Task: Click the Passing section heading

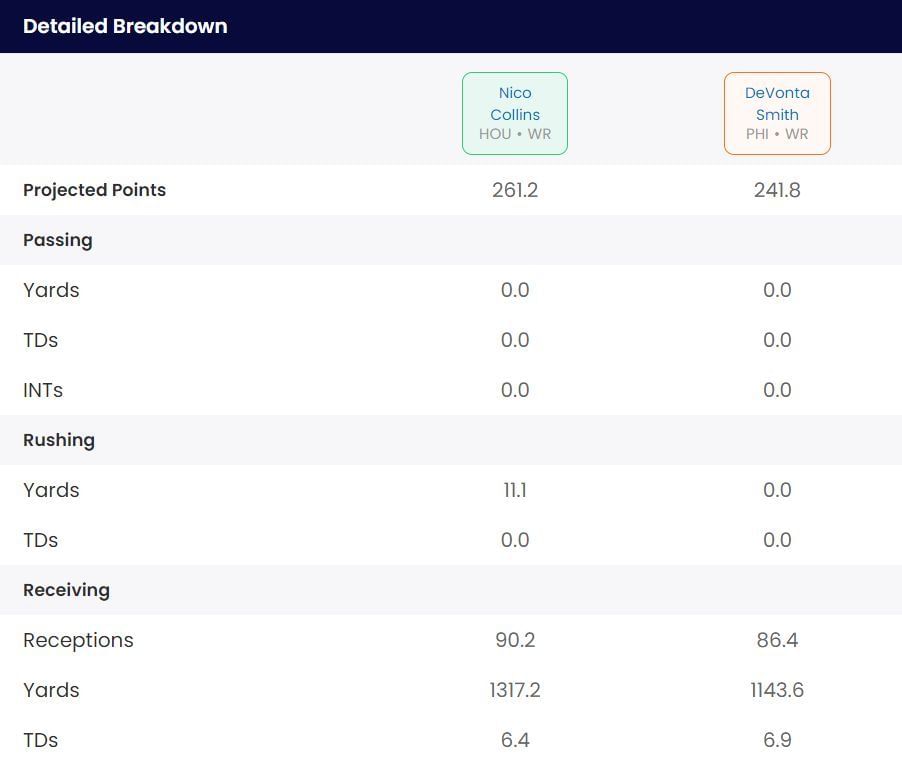Action: click(58, 240)
